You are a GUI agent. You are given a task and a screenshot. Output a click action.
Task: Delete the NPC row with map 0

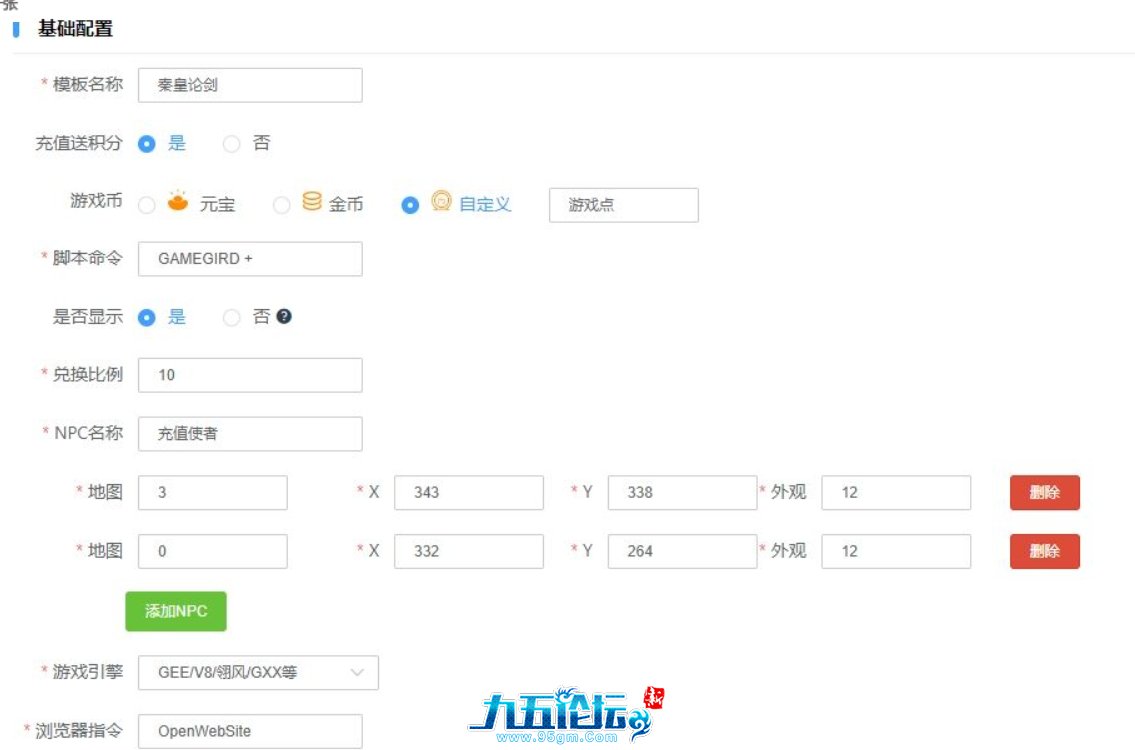click(1045, 551)
